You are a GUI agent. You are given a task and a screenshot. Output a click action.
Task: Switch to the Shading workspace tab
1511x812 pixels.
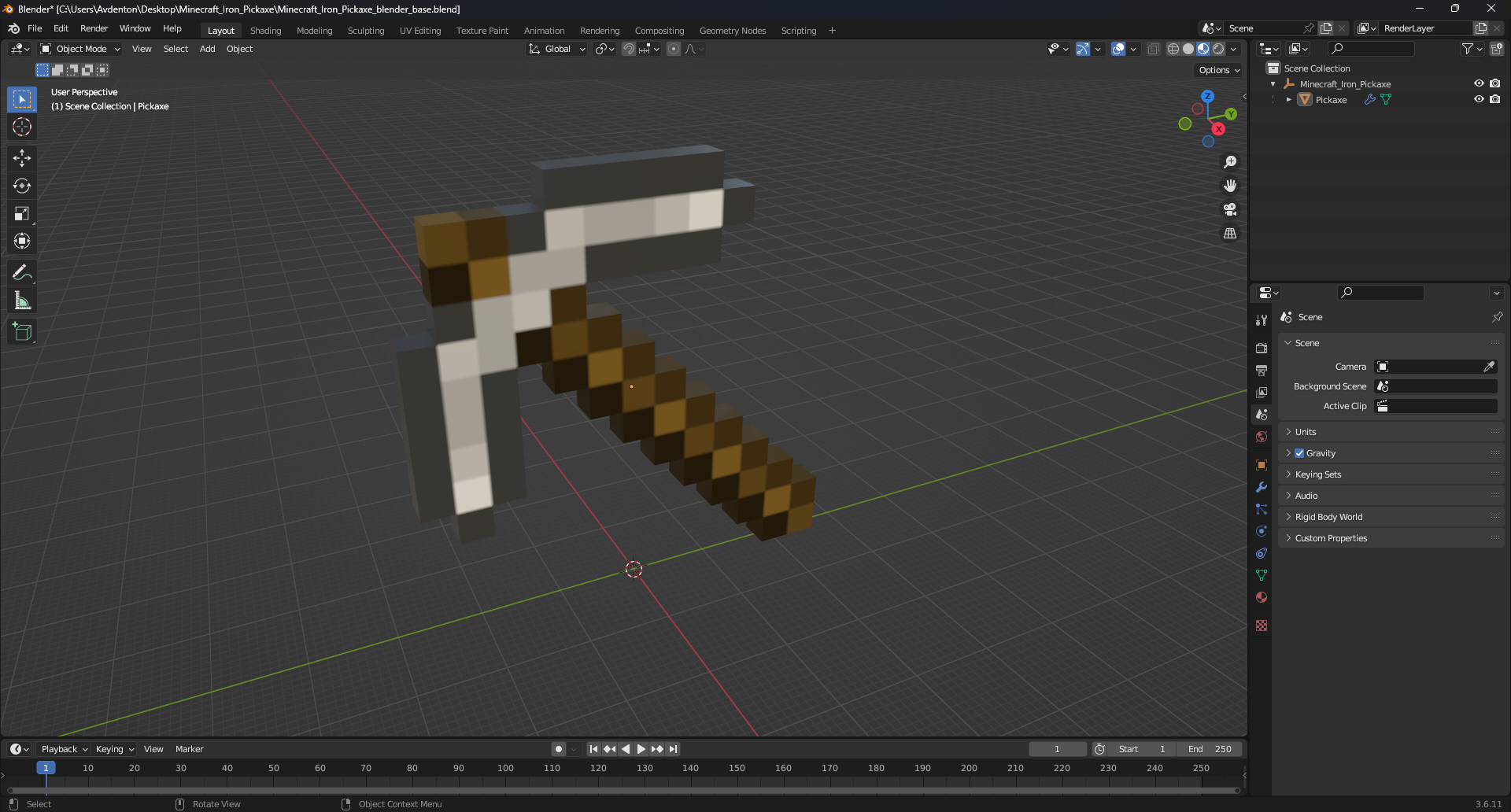(x=265, y=31)
